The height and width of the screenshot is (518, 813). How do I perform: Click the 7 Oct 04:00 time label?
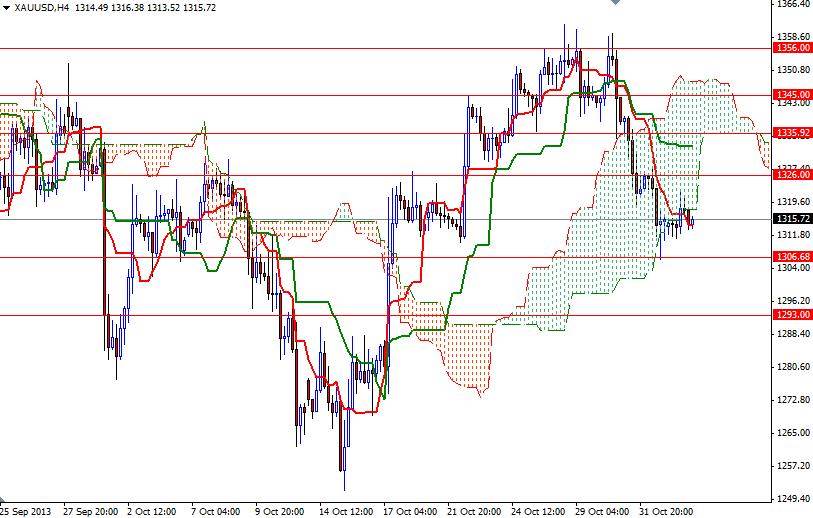coord(216,512)
